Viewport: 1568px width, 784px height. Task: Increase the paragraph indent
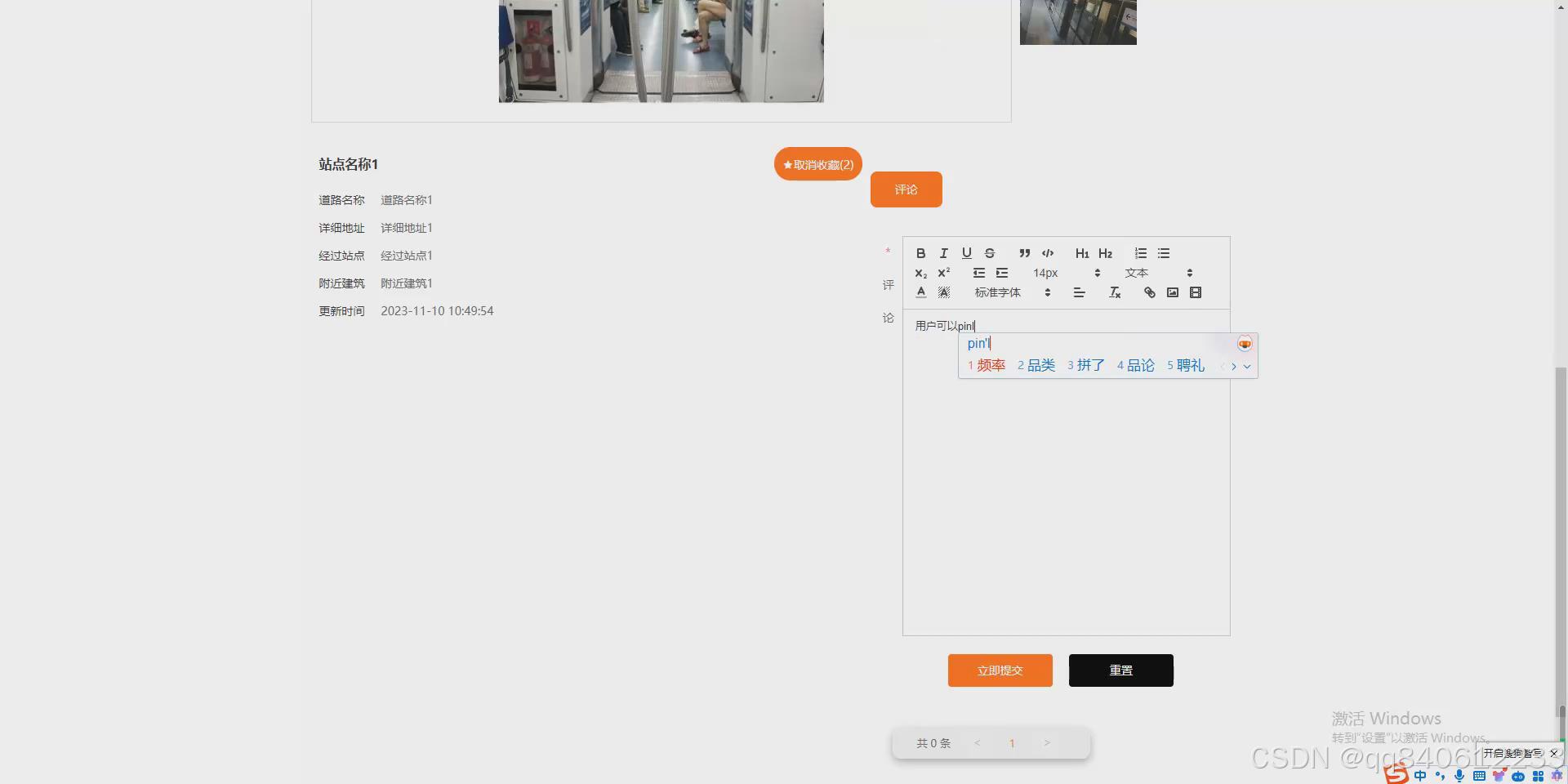[1002, 273]
